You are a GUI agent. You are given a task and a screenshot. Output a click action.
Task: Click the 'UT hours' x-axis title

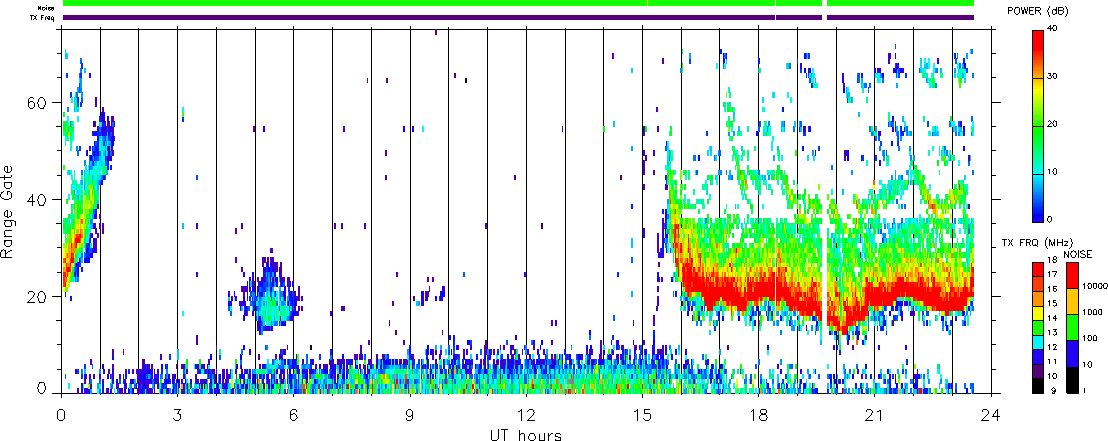[x=526, y=435]
